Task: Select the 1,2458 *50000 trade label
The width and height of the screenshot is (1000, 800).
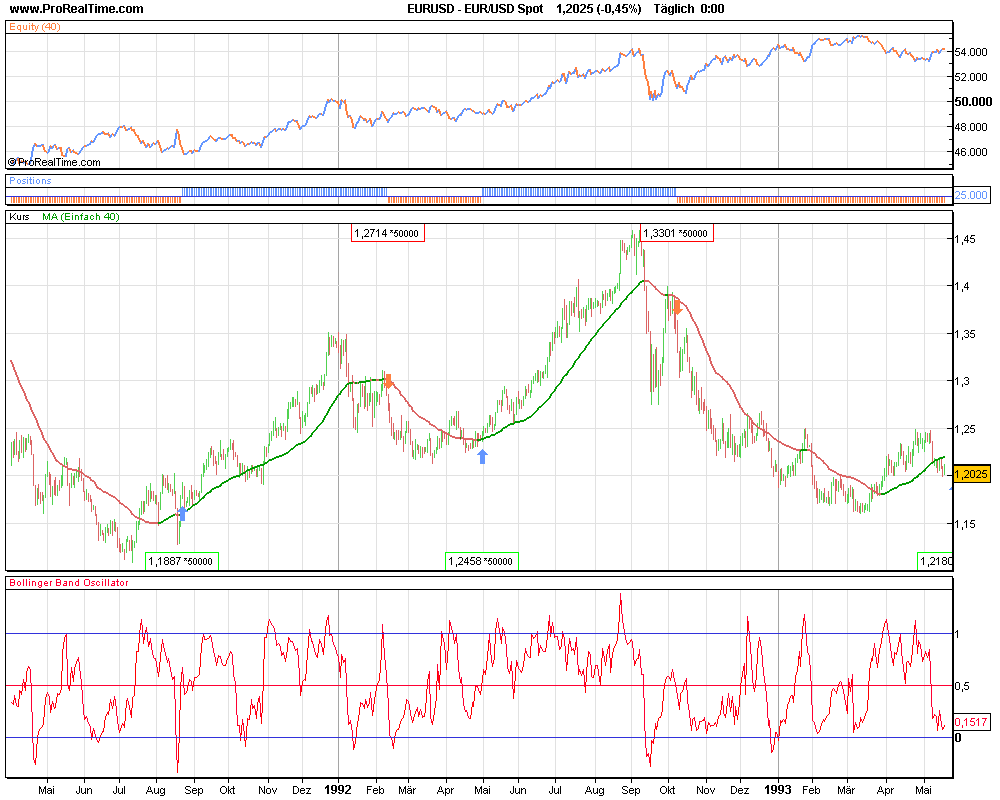Action: [481, 561]
